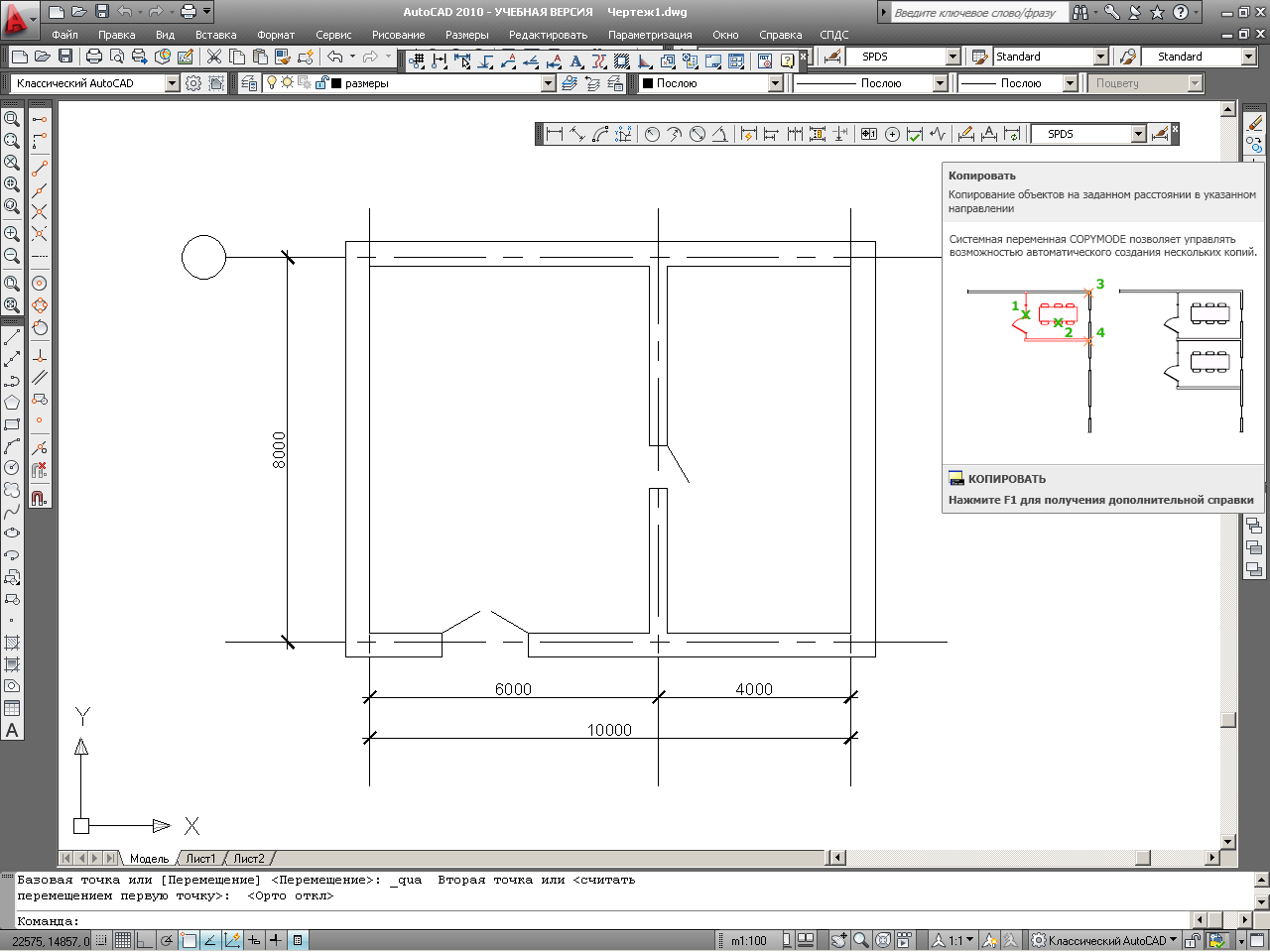Open the Вставка menu
The image size is (1270, 952).
(x=215, y=35)
